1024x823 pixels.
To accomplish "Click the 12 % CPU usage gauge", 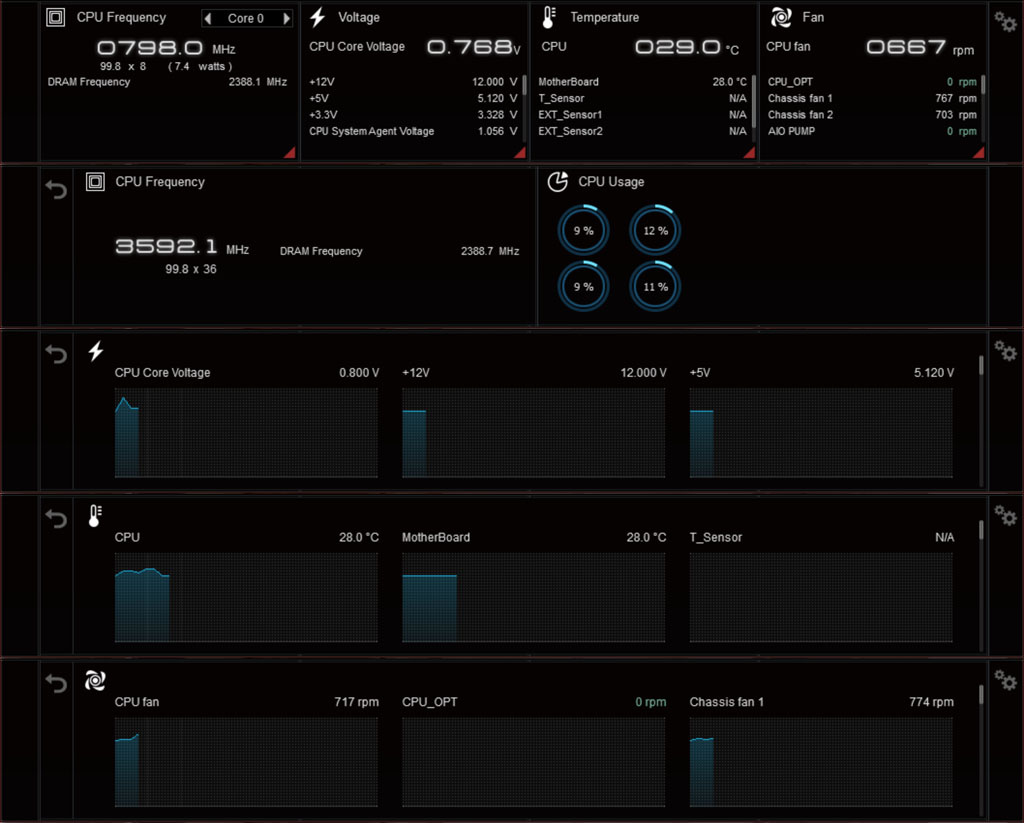I will point(655,231).
